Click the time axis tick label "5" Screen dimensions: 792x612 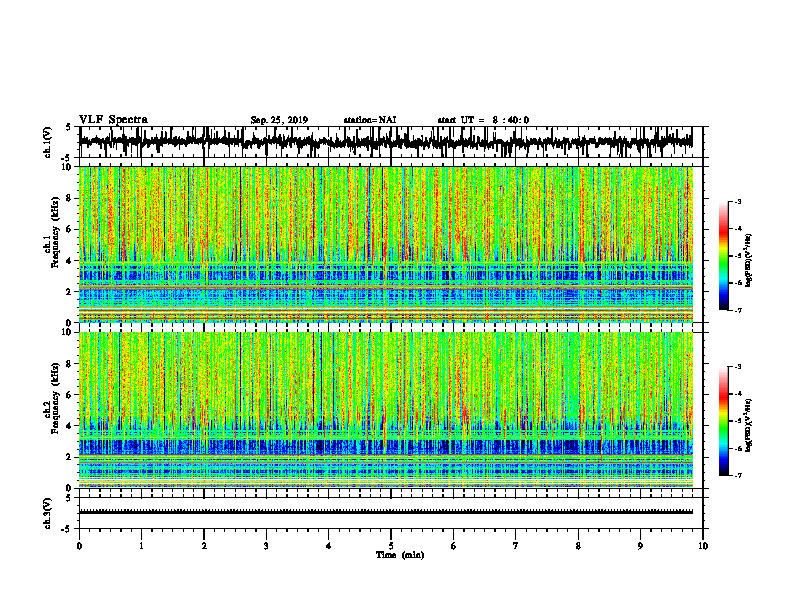[391, 546]
